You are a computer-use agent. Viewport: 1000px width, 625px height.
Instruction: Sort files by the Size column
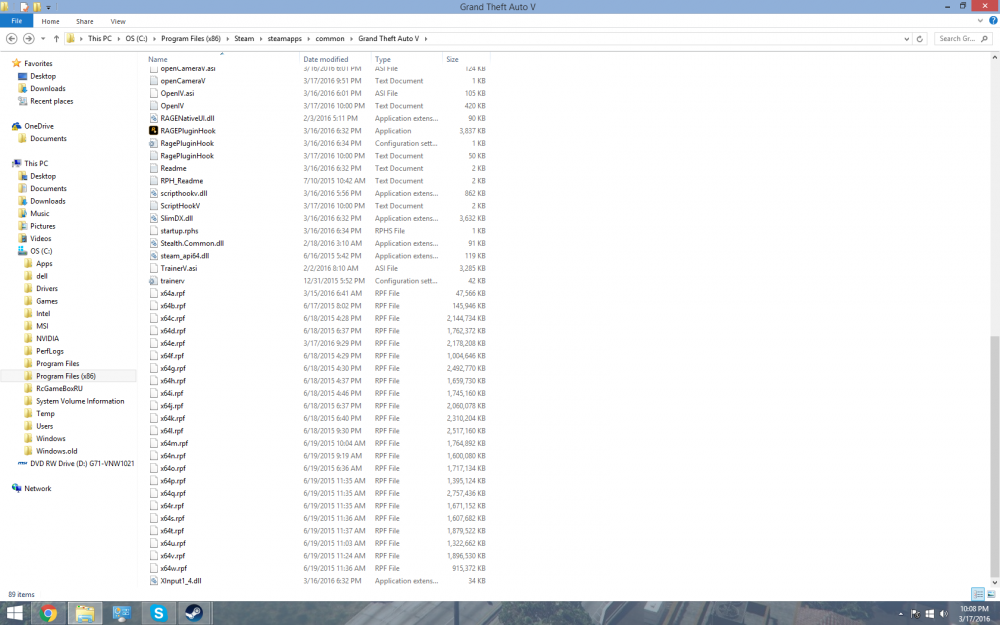(x=452, y=59)
